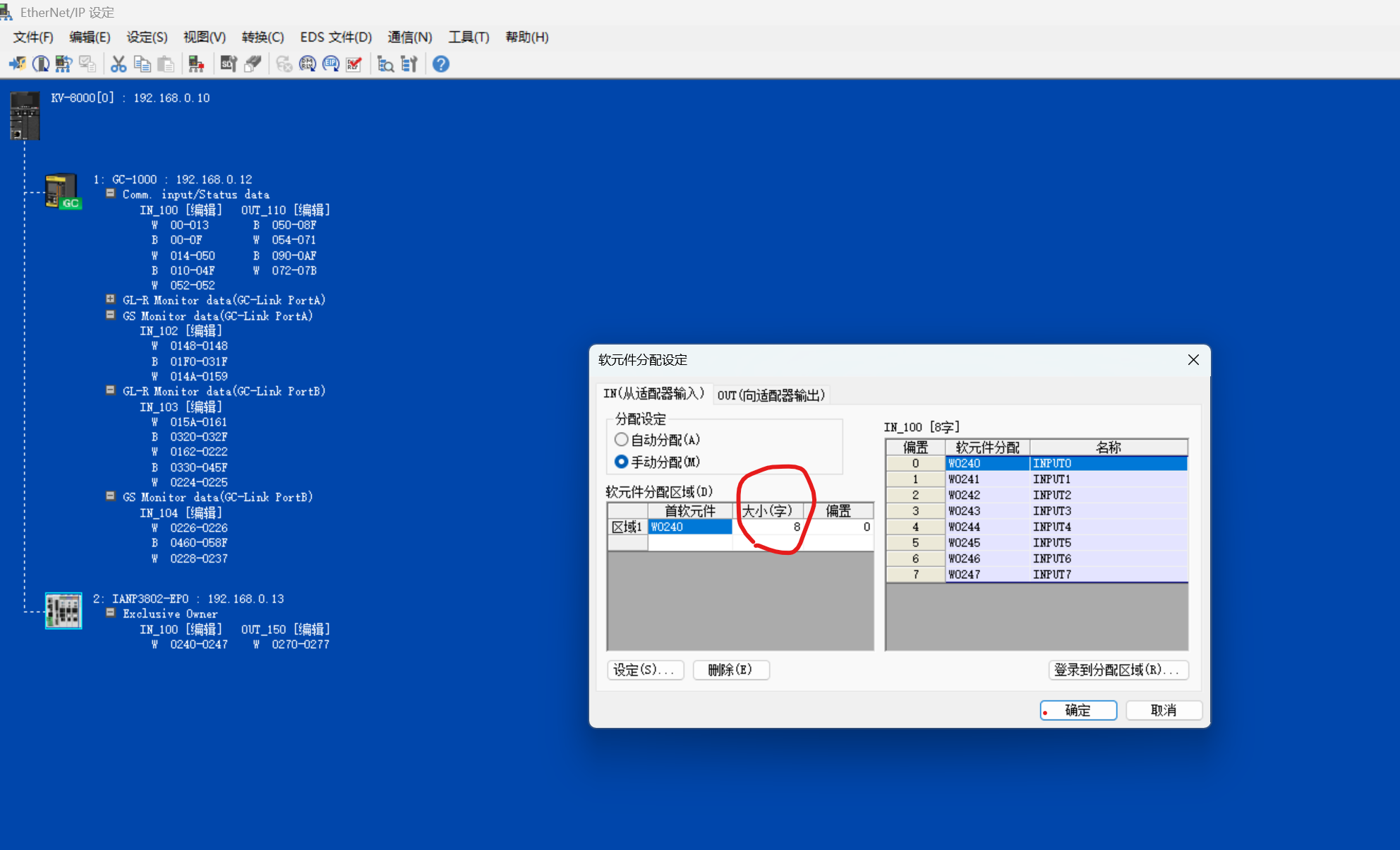Viewport: 1400px width, 850px height.
Task: Select 自动分配(A) radio button
Action: click(621, 440)
